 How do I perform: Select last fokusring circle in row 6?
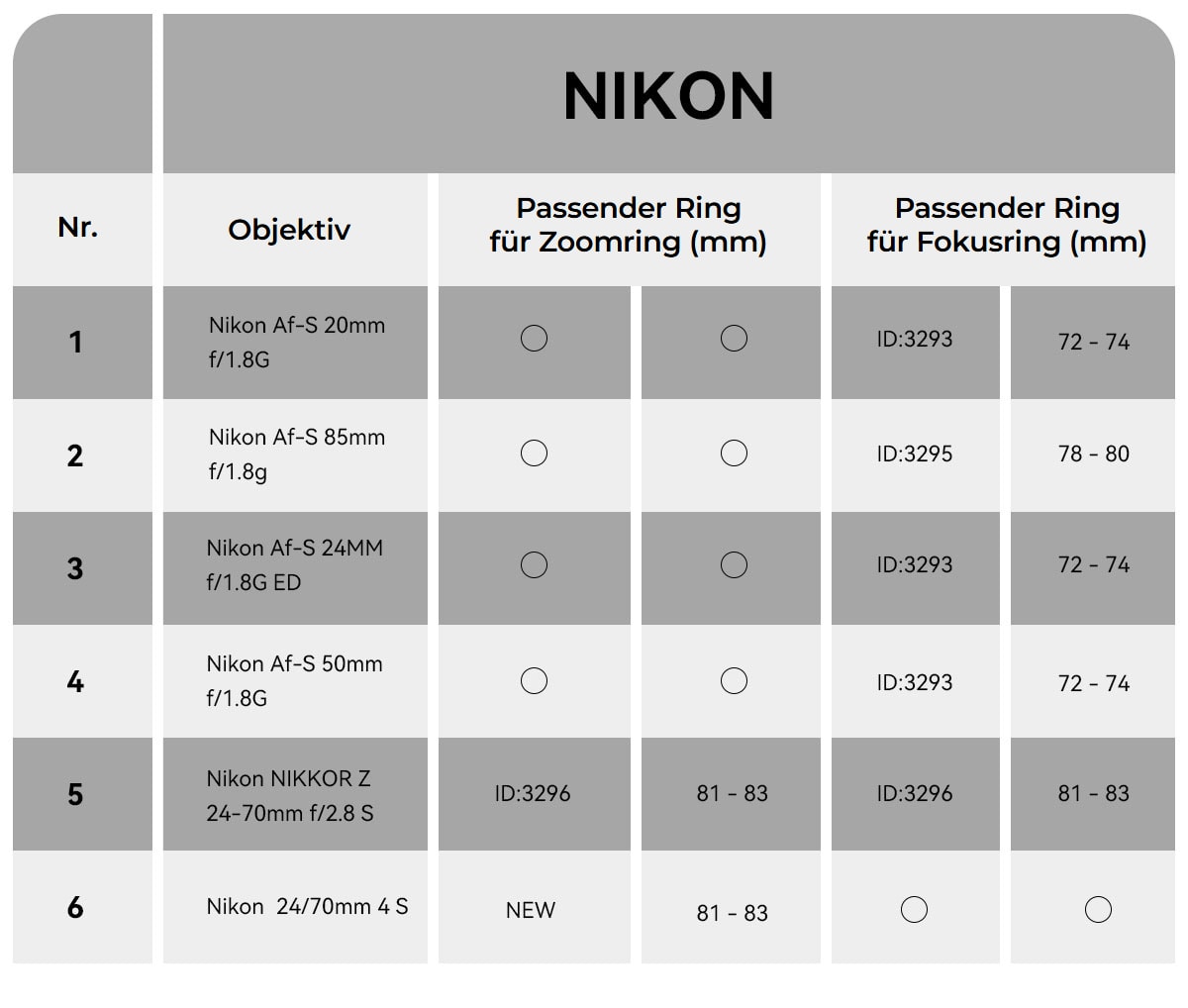pos(1098,909)
